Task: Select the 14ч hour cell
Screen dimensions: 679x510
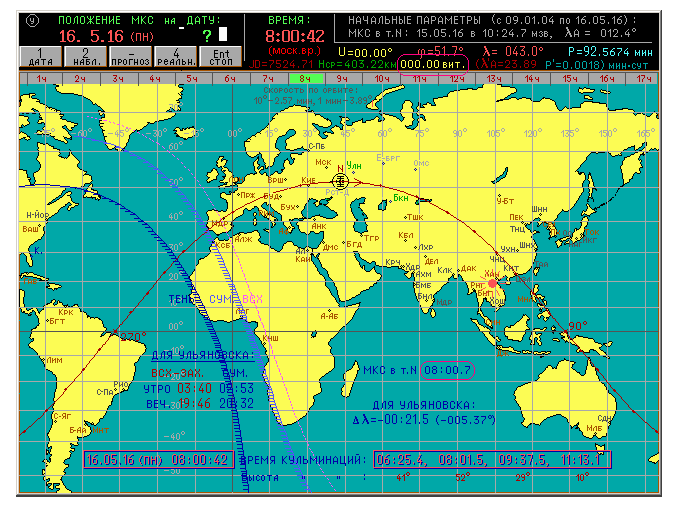Action: tap(532, 78)
